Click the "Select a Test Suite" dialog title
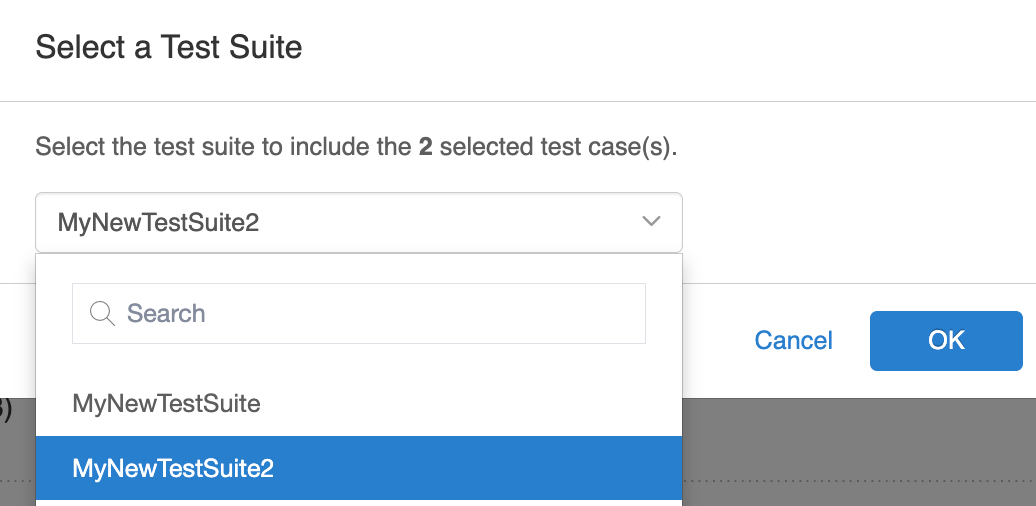This screenshot has width=1036, height=506. coord(168,47)
